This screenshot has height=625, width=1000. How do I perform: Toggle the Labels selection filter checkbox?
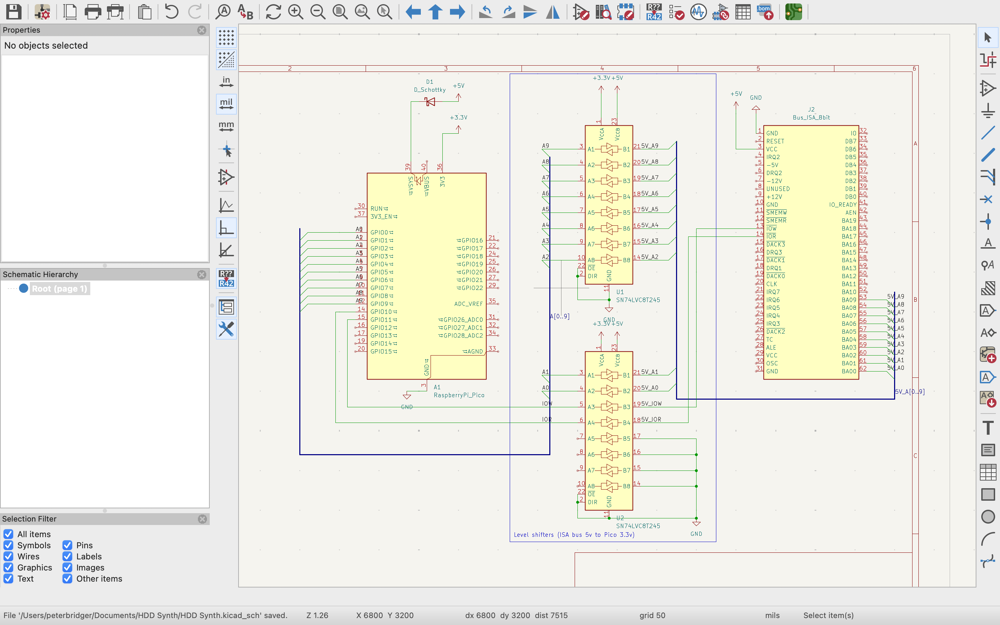pos(68,557)
